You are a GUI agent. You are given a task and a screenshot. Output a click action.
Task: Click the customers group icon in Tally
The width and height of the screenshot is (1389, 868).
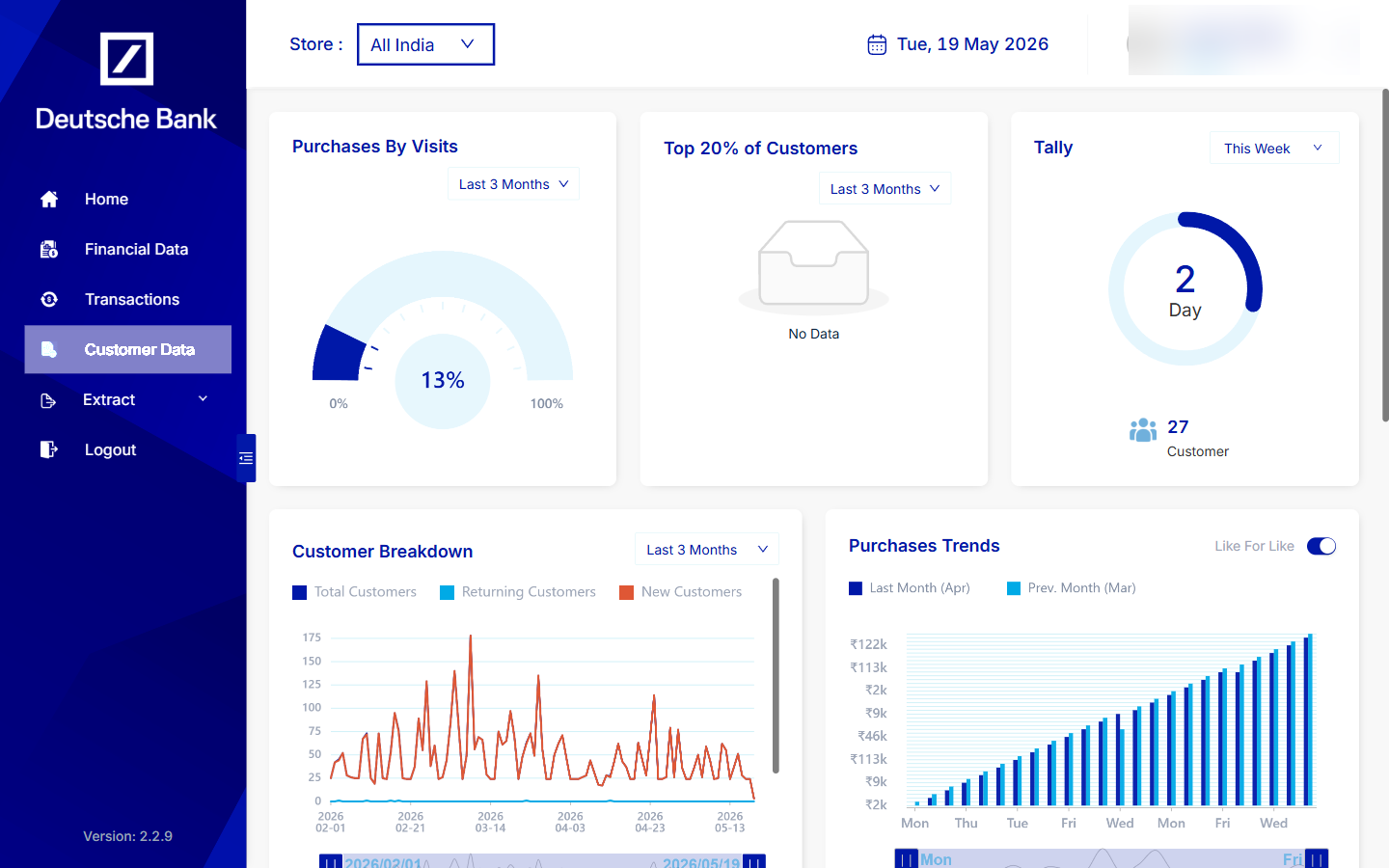point(1143,430)
